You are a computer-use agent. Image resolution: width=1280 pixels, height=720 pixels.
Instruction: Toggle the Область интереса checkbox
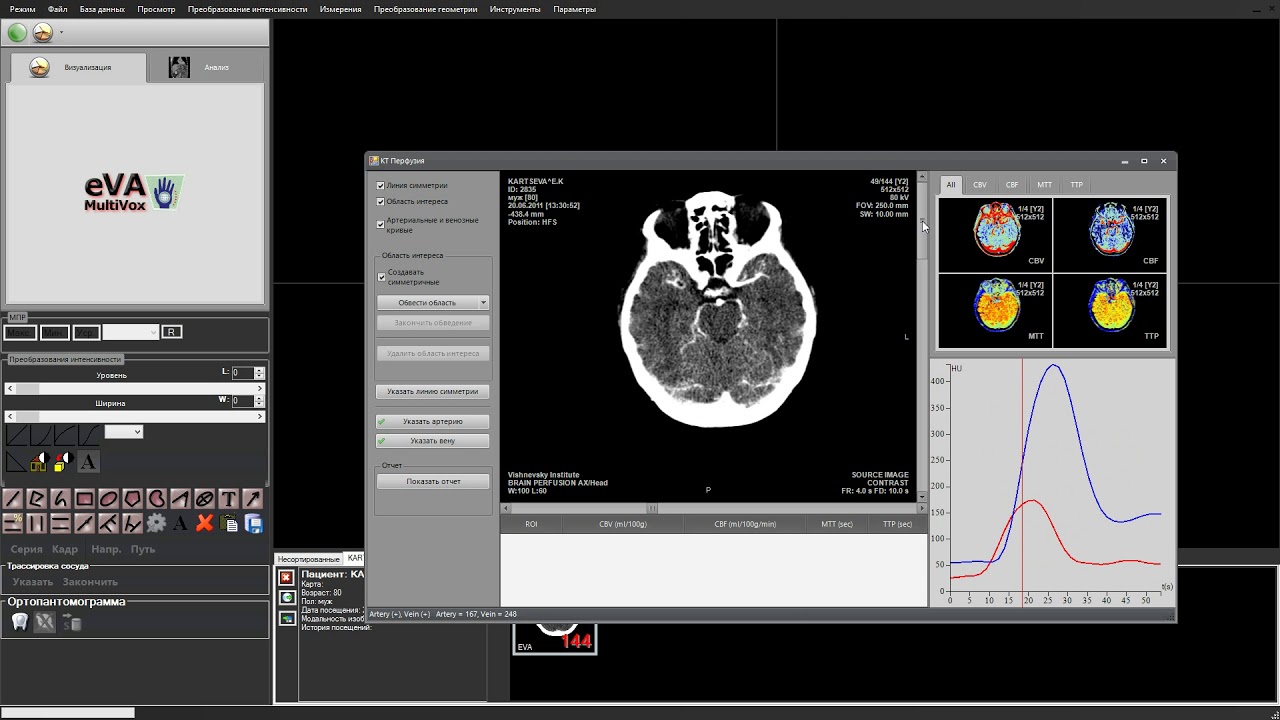(x=380, y=201)
